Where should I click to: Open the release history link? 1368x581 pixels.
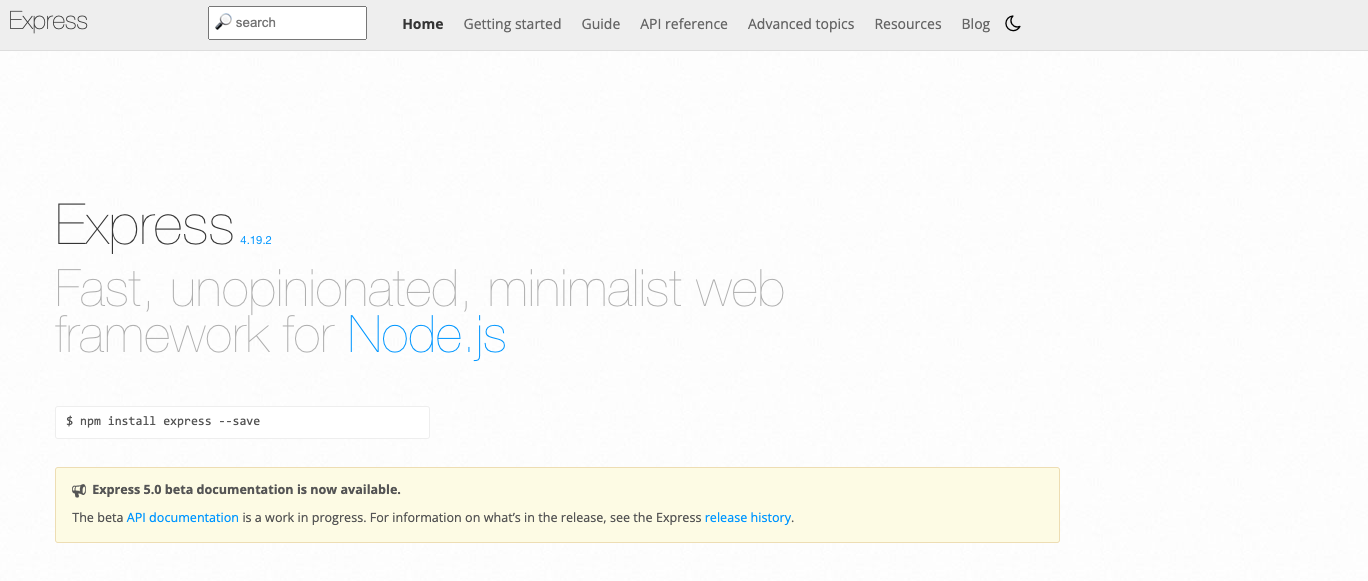tap(748, 518)
